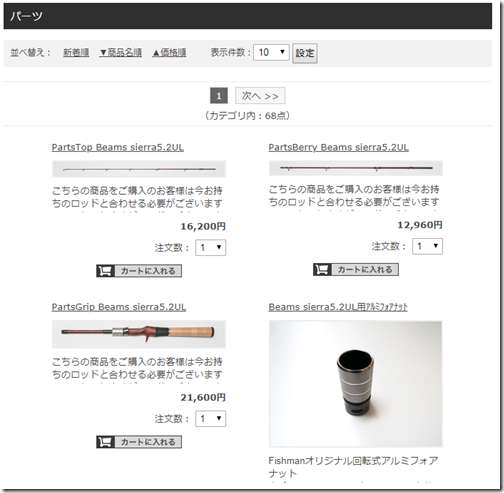This screenshot has width=504, height=493.
Task: Sort products by 新着順
Action: [x=76, y=52]
